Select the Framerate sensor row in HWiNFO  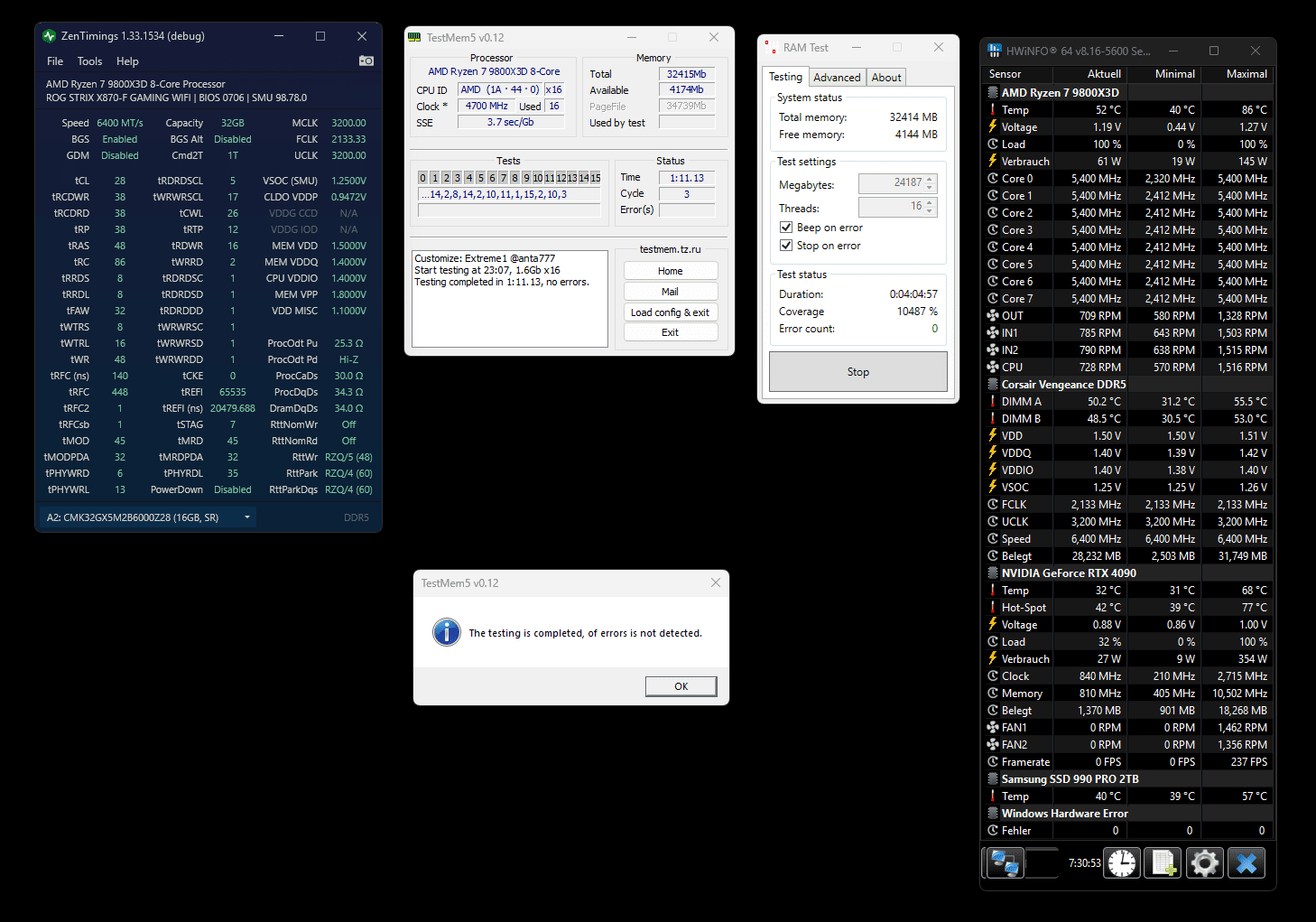(x=1128, y=762)
